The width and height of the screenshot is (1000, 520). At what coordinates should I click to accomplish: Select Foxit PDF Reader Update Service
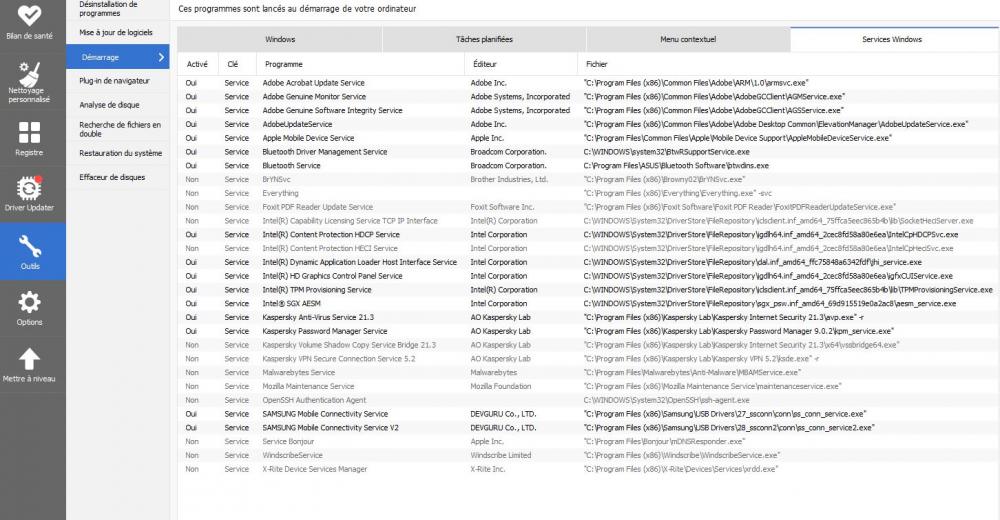coord(589,207)
